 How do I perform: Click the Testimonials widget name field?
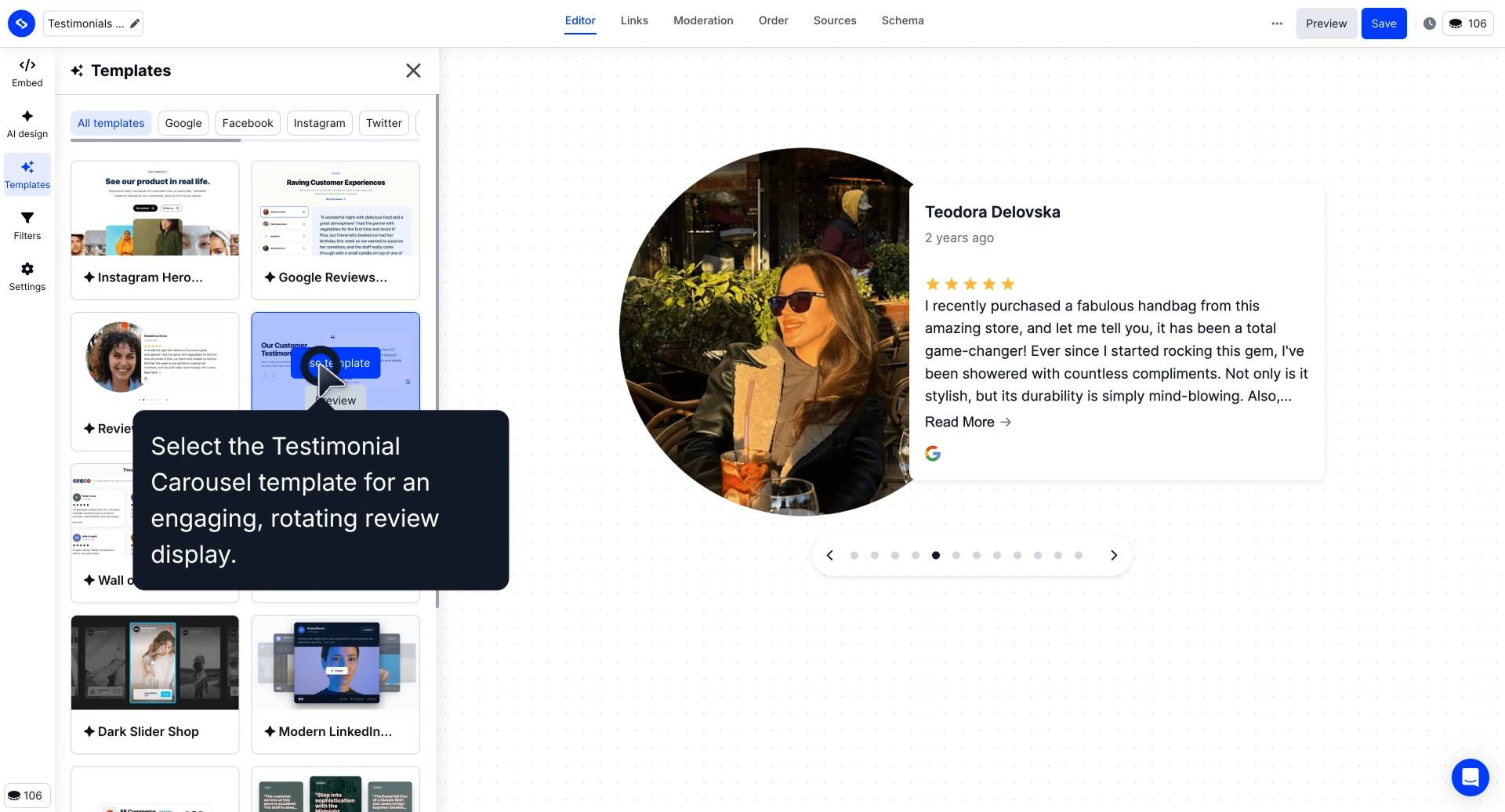tap(93, 24)
